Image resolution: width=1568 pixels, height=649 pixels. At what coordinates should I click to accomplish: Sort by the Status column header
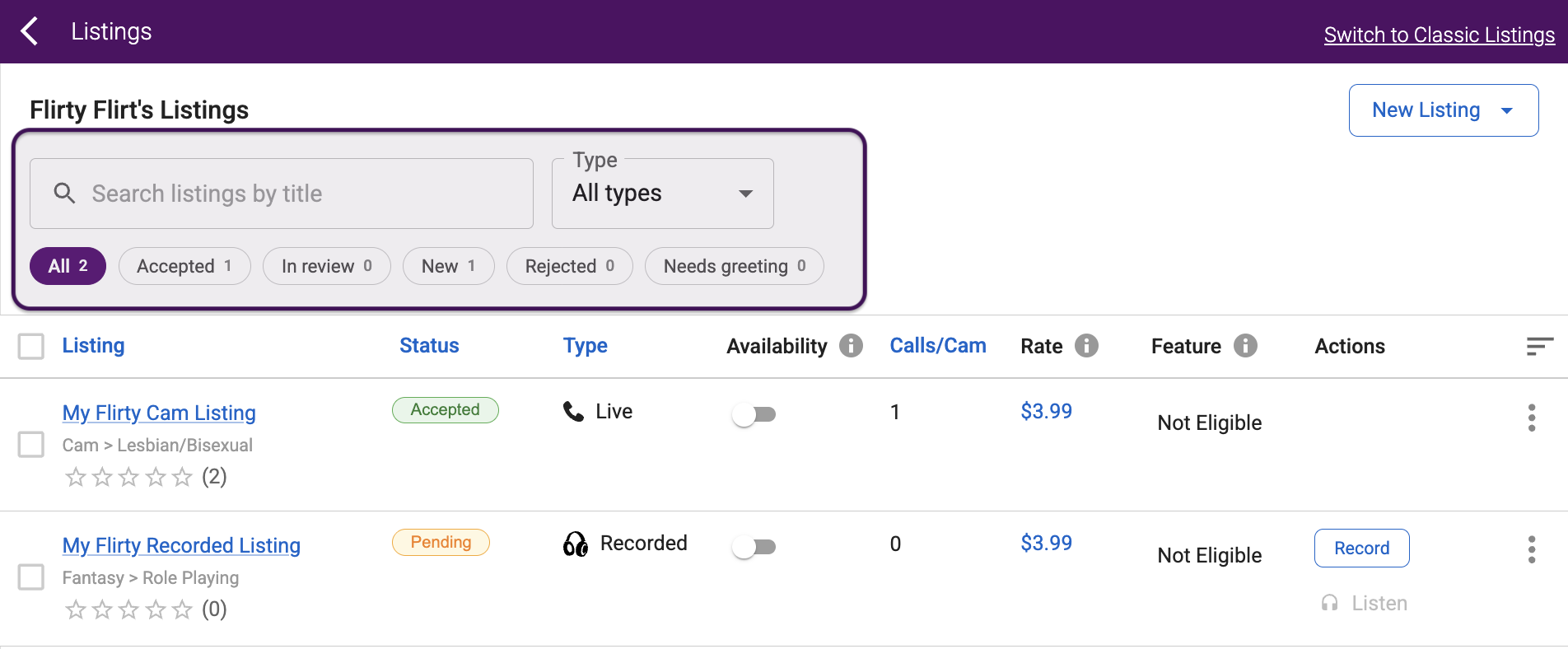(x=429, y=346)
